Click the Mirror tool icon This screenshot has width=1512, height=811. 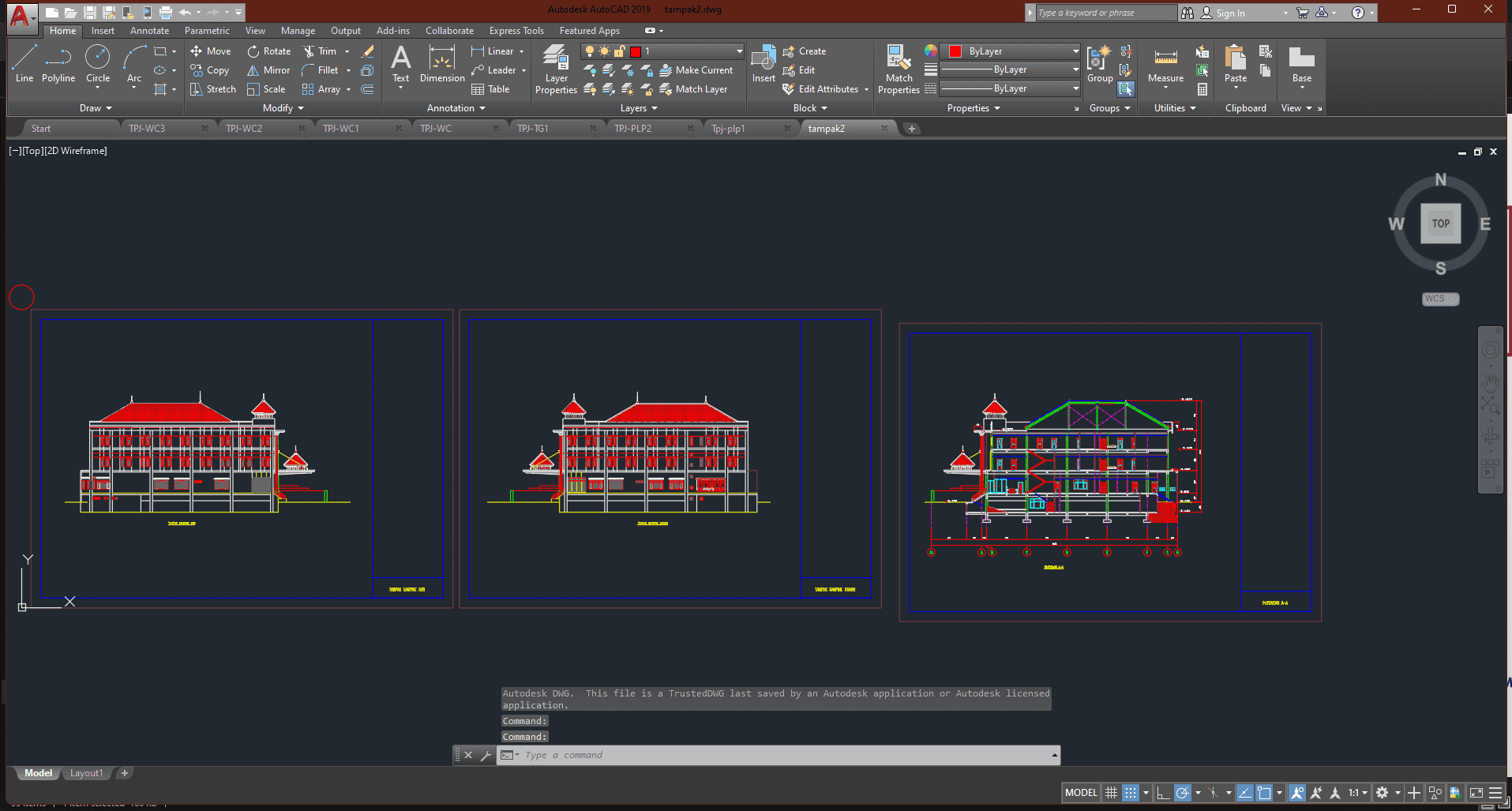[x=253, y=70]
